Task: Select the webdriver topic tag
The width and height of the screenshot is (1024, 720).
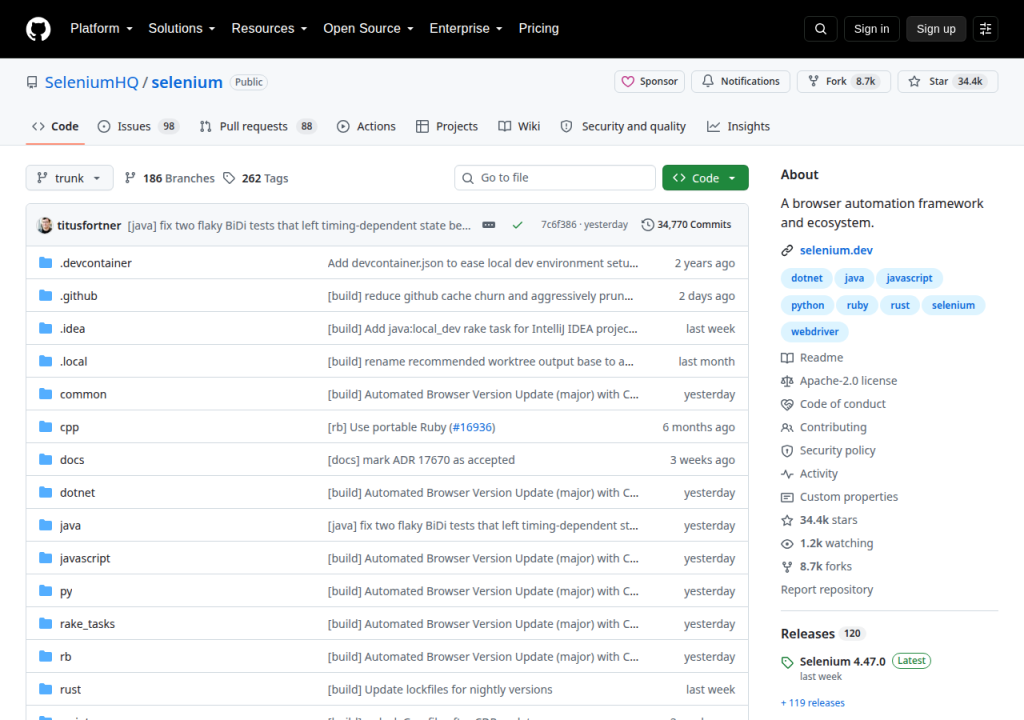Action: click(x=814, y=332)
